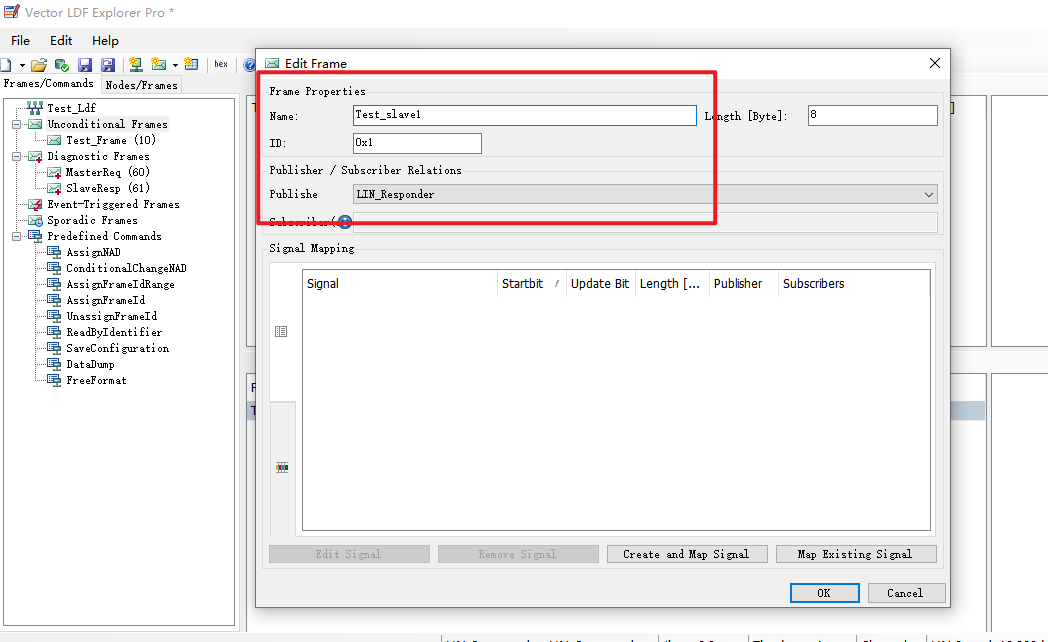The width and height of the screenshot is (1048, 642).
Task: Select the ReadByIdentifier command
Action: click(114, 333)
